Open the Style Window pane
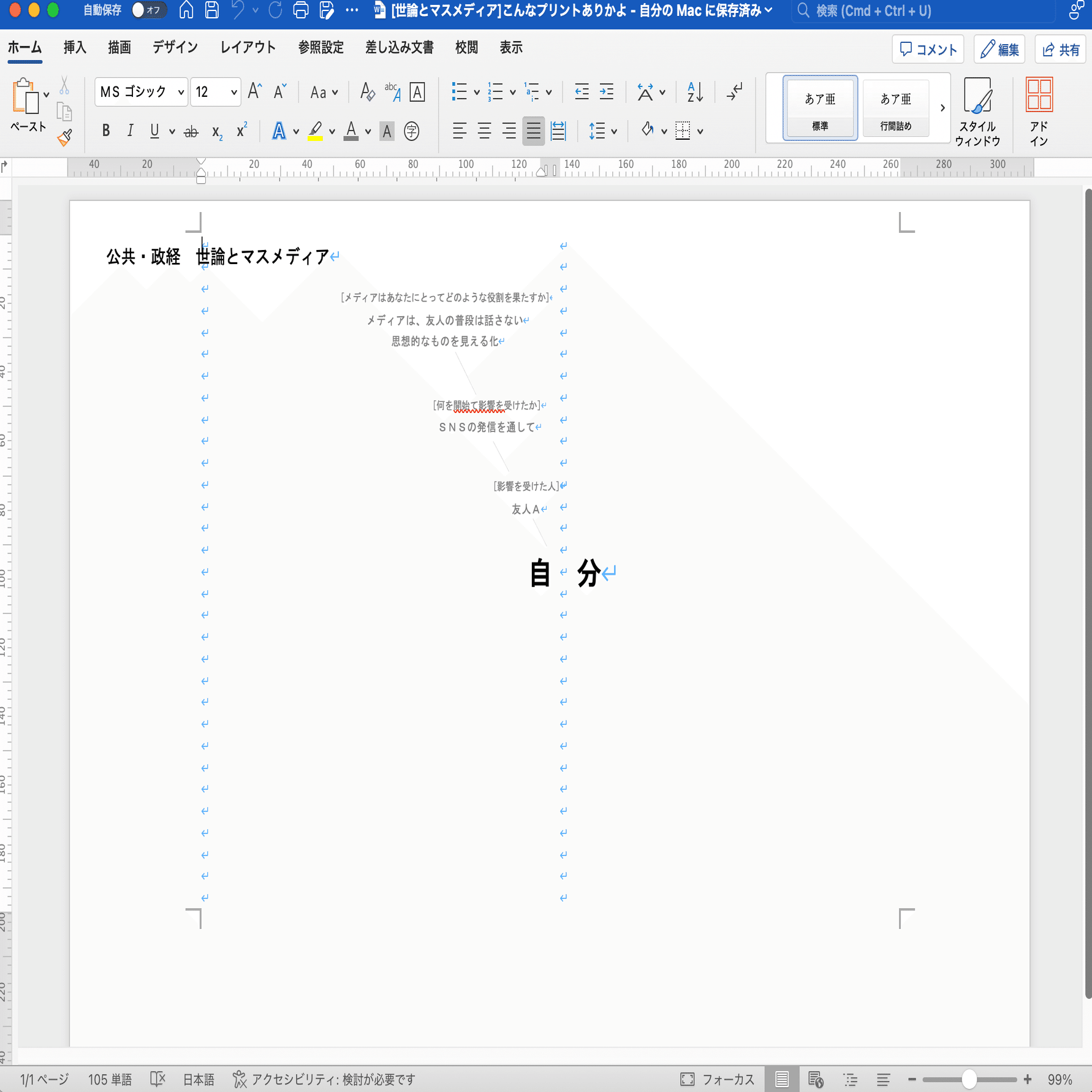Viewport: 1092px width, 1092px height. [977, 112]
